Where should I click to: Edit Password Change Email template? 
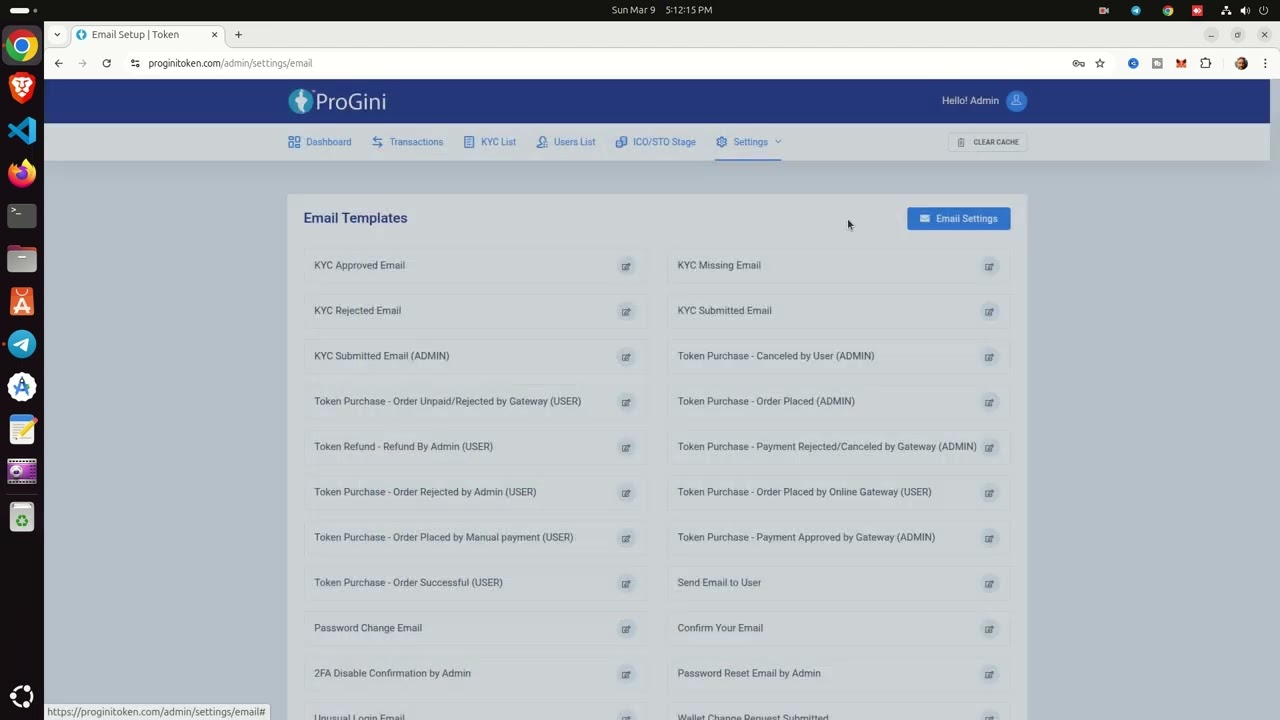[626, 629]
